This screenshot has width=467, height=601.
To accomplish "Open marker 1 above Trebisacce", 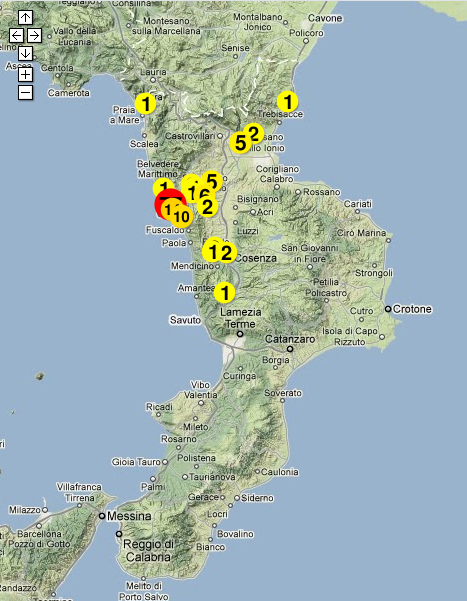I will click(x=288, y=102).
